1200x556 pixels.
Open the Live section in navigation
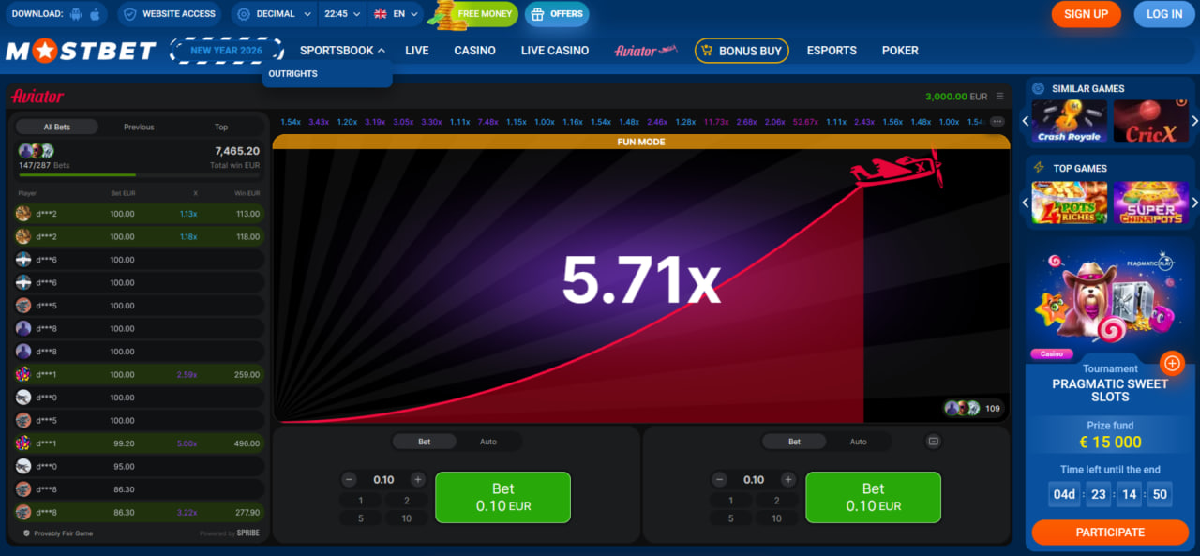tap(417, 50)
